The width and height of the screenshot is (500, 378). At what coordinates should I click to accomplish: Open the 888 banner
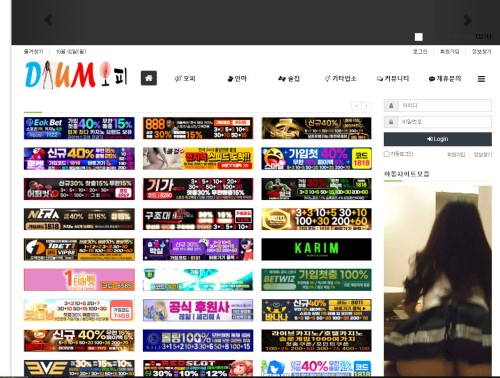pyautogui.click(x=198, y=128)
